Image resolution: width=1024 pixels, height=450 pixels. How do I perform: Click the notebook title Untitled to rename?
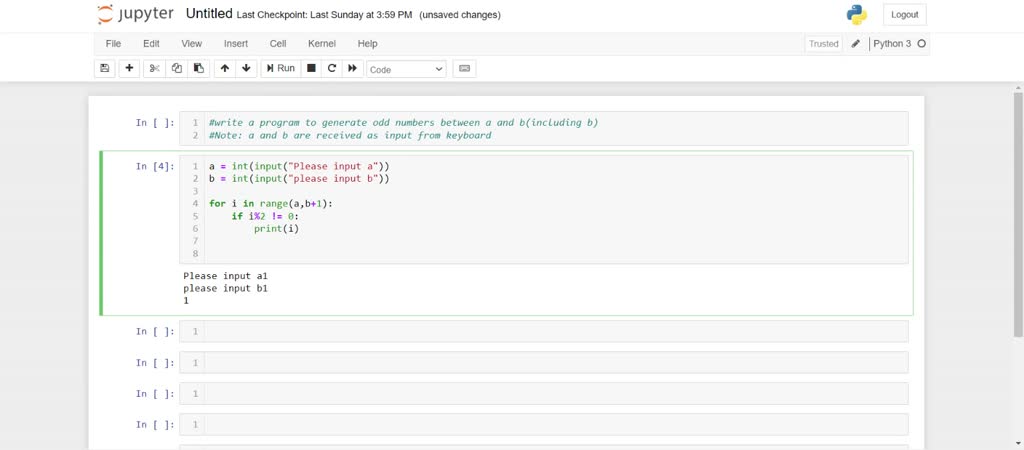pyautogui.click(x=209, y=14)
